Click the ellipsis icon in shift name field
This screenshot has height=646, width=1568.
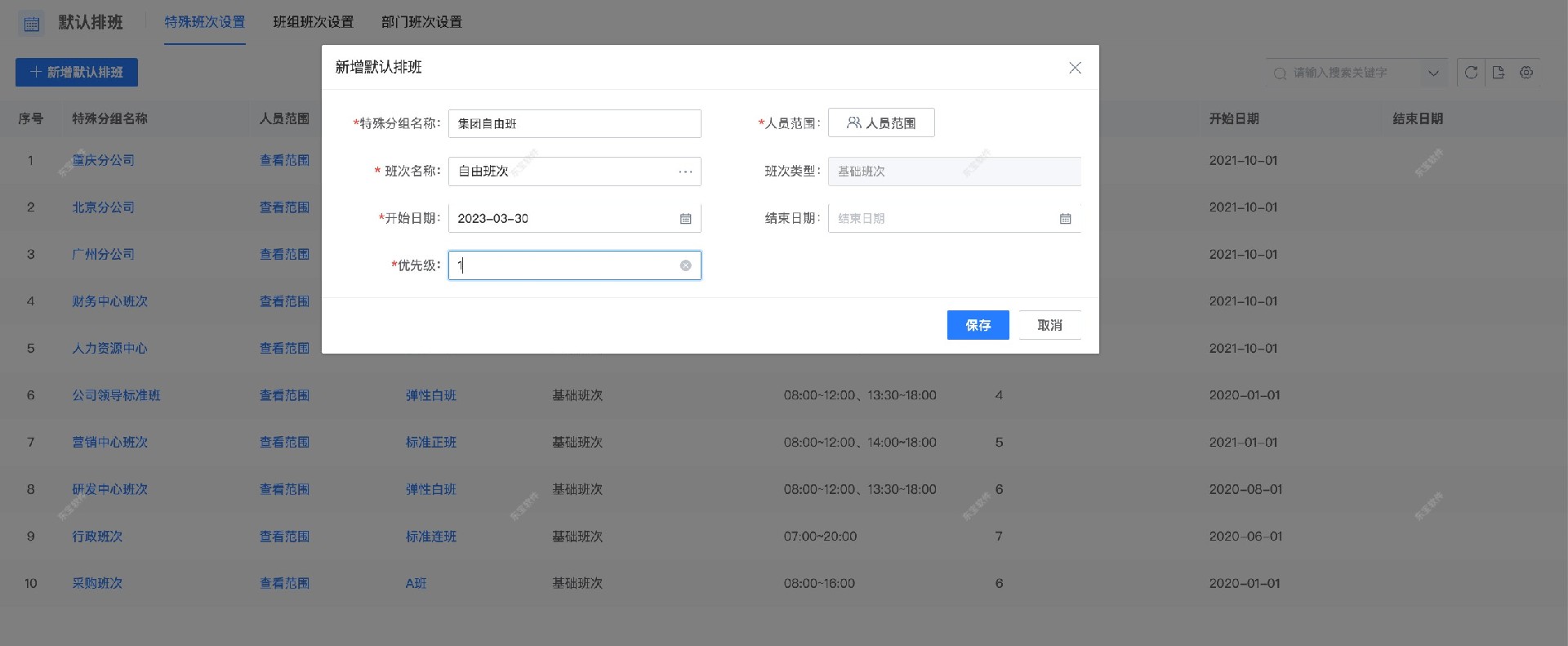(685, 172)
